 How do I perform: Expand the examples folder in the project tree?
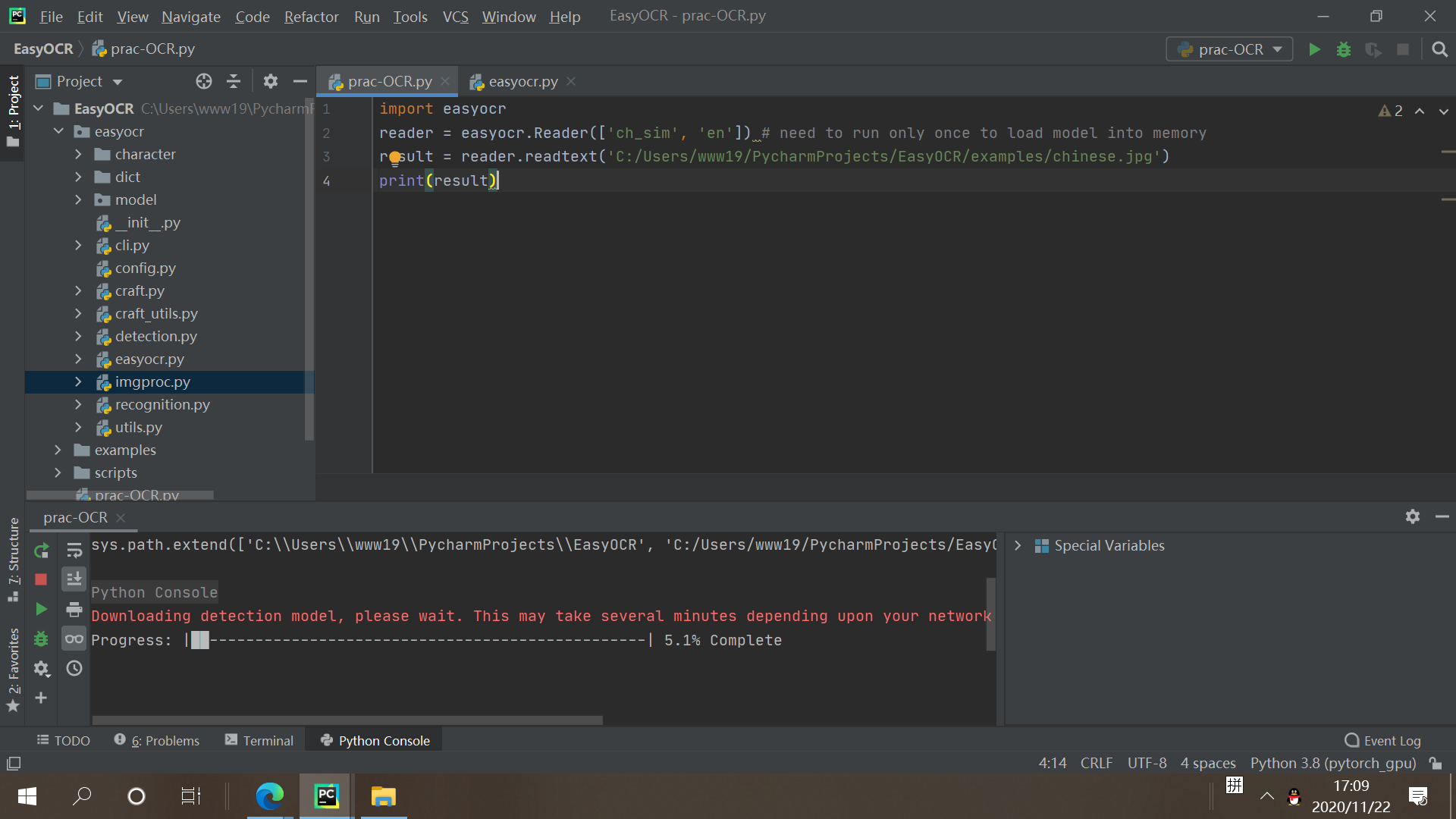click(x=58, y=450)
